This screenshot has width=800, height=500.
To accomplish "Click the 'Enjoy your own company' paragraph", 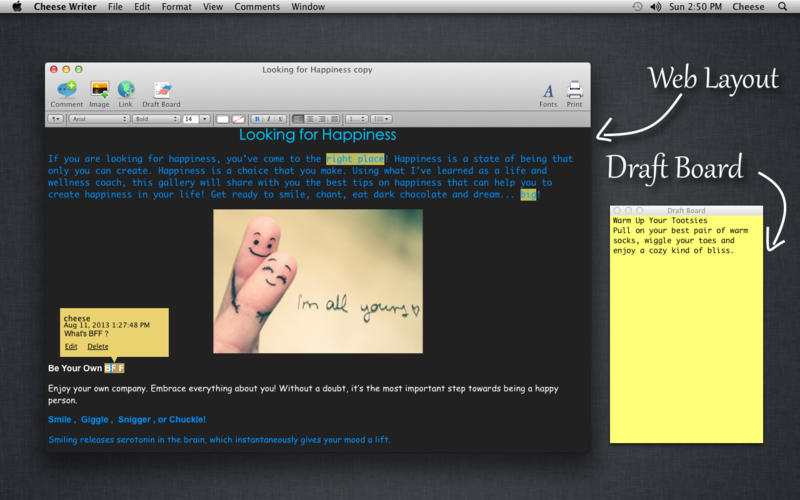I will (x=303, y=394).
